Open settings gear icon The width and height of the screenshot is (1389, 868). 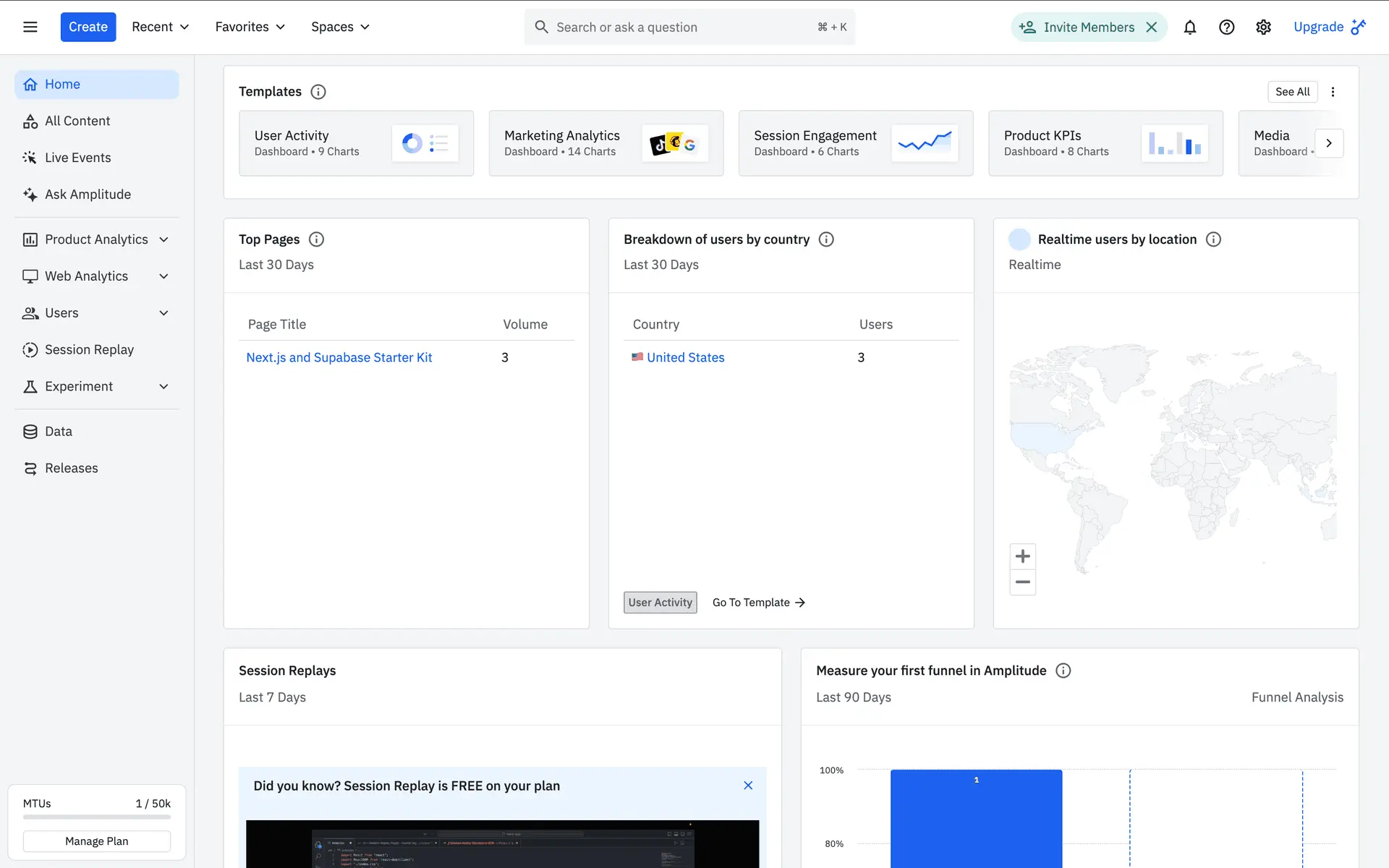1263,27
